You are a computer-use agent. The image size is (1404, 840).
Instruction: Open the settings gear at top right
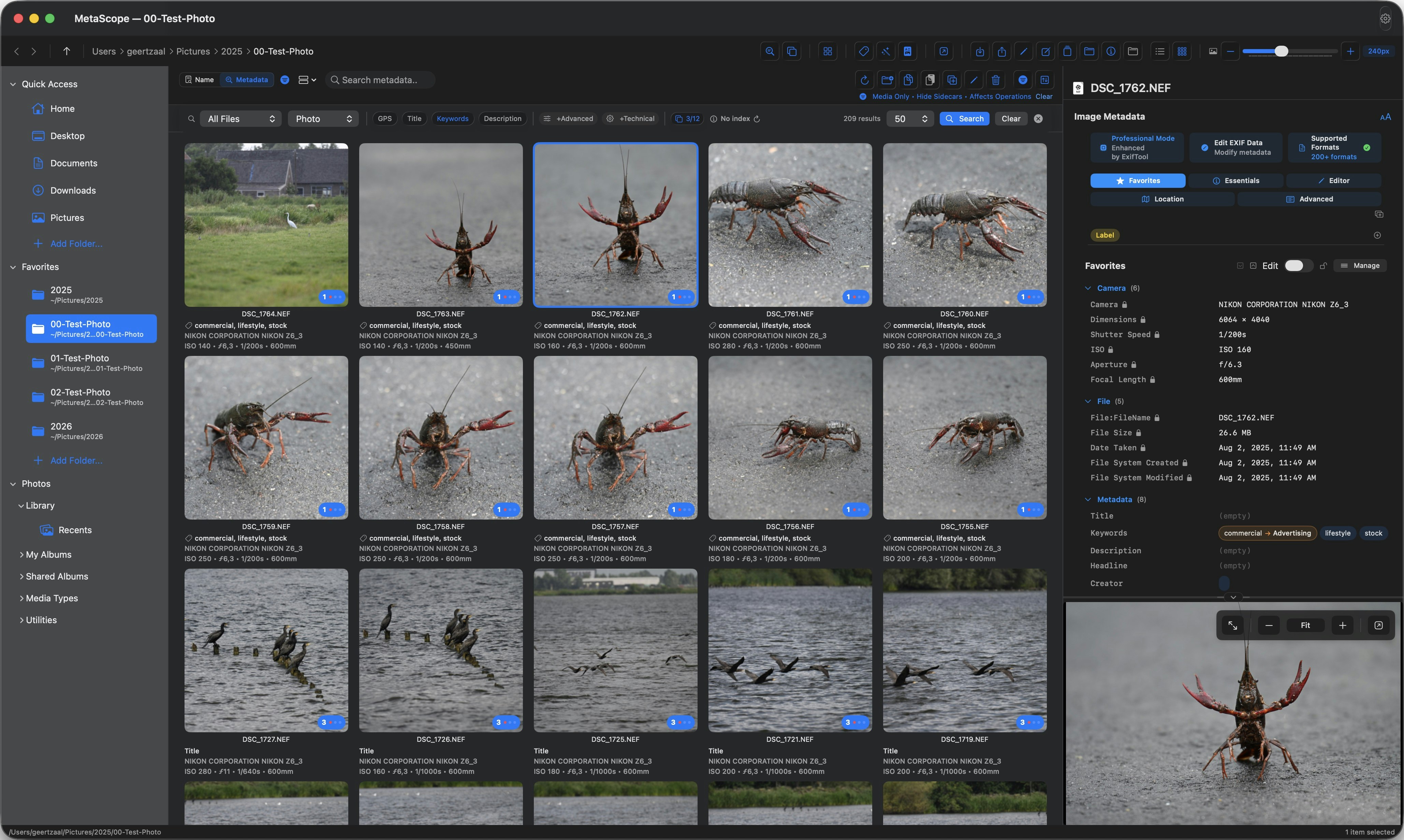(1385, 19)
